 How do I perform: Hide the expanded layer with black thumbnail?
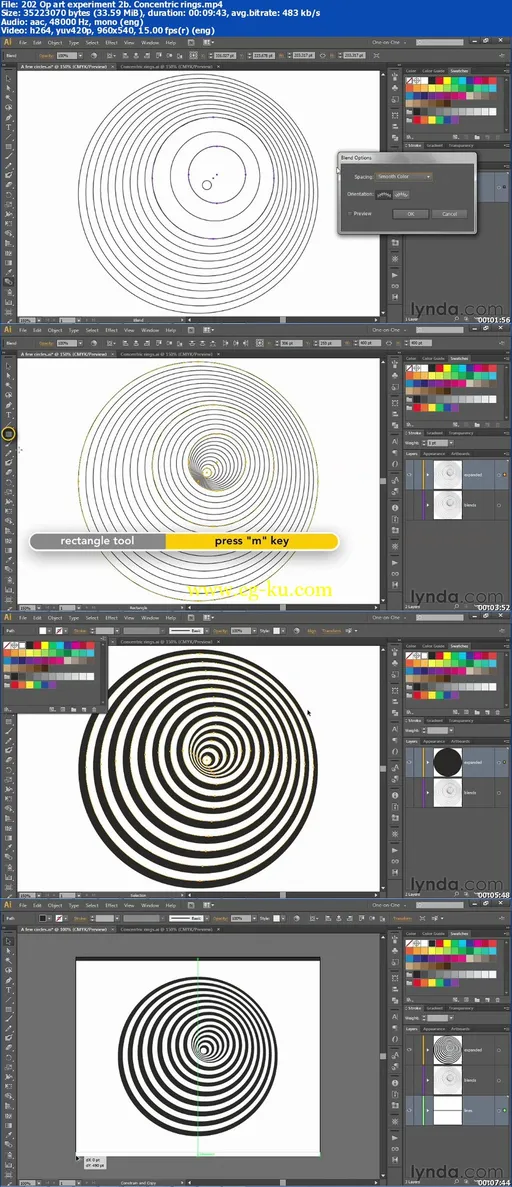pos(410,762)
